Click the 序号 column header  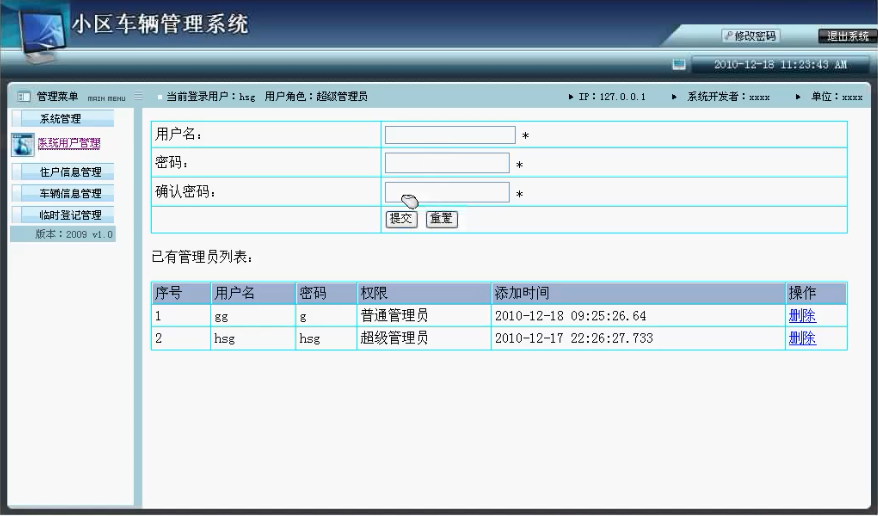click(181, 293)
